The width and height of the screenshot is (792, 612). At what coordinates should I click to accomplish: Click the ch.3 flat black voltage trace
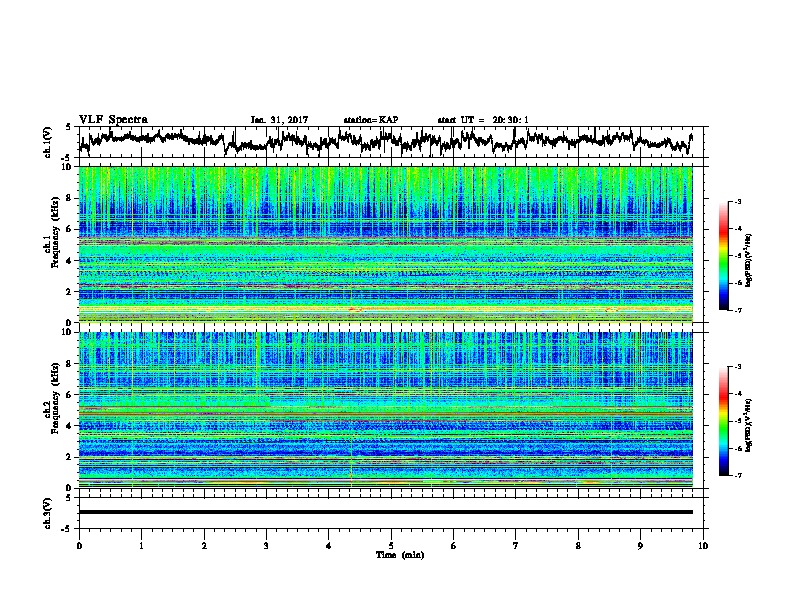(x=385, y=512)
